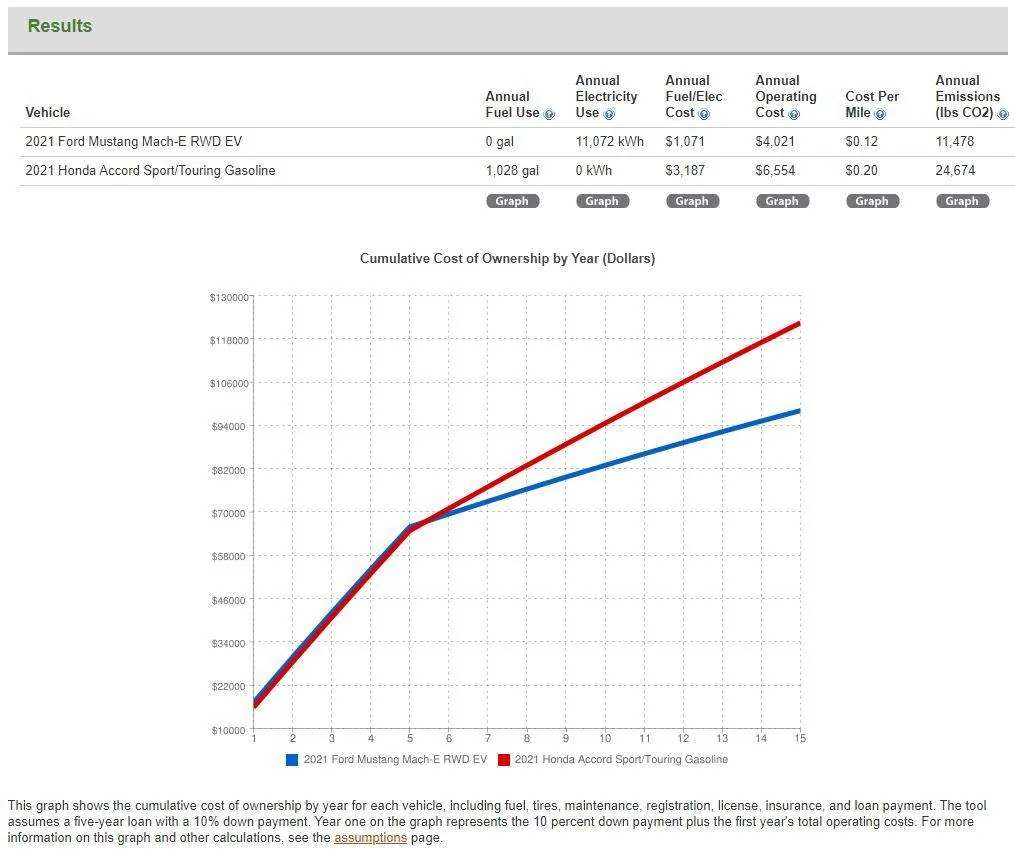This screenshot has height=849, width=1015.
Task: Open the assumptions page link
Action: pyautogui.click(x=370, y=838)
